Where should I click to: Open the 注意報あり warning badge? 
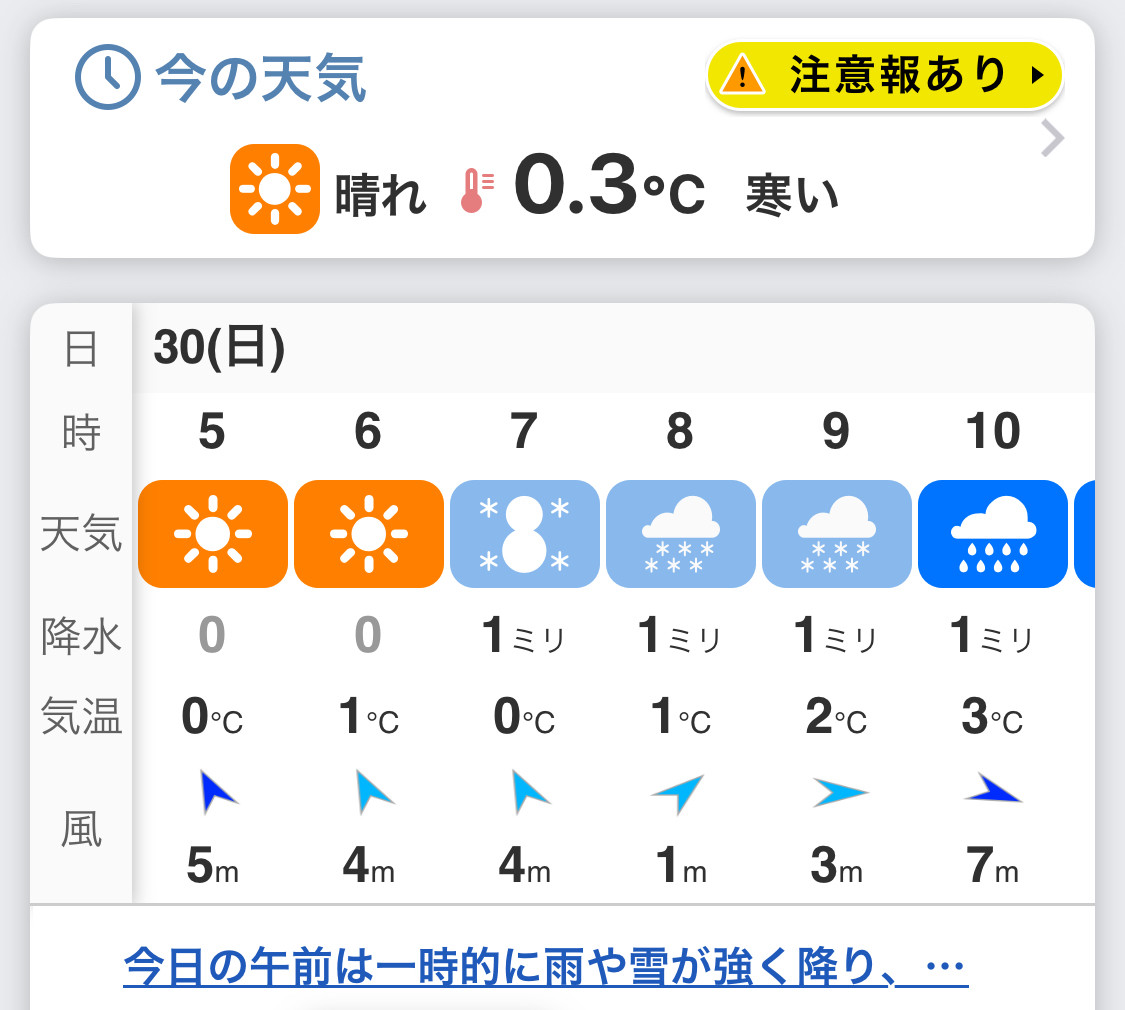[884, 75]
